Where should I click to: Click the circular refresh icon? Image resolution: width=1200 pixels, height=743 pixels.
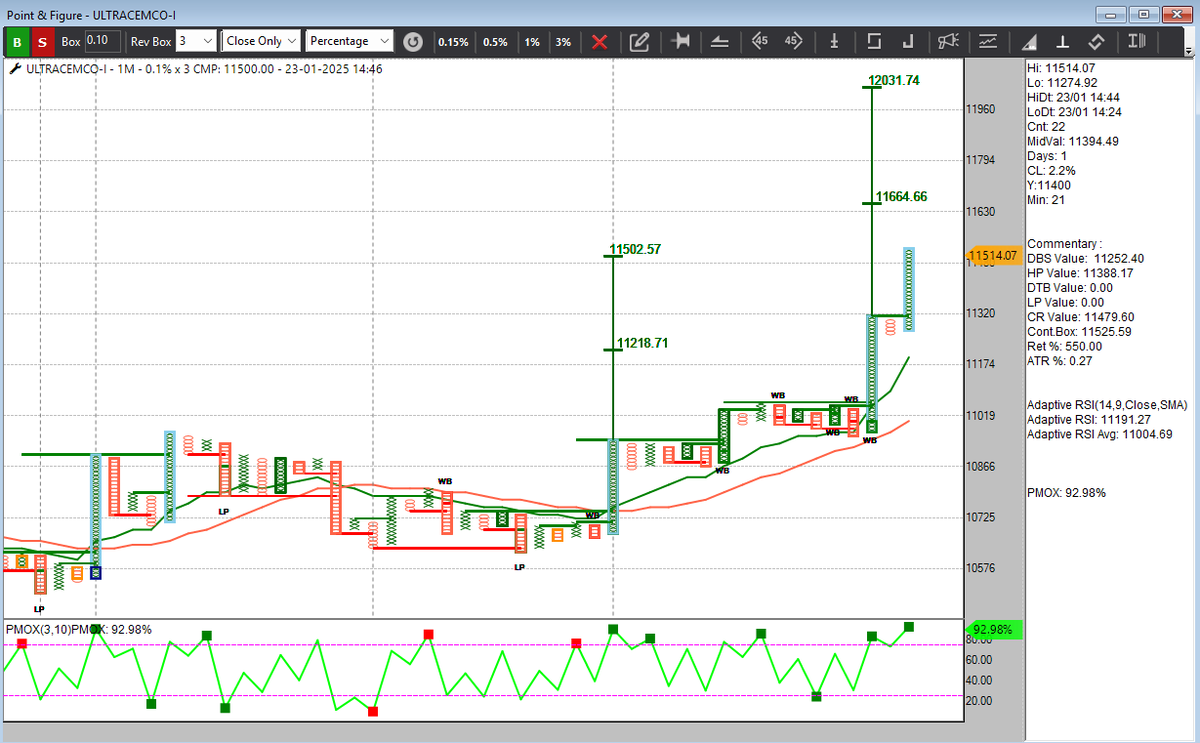[x=412, y=42]
